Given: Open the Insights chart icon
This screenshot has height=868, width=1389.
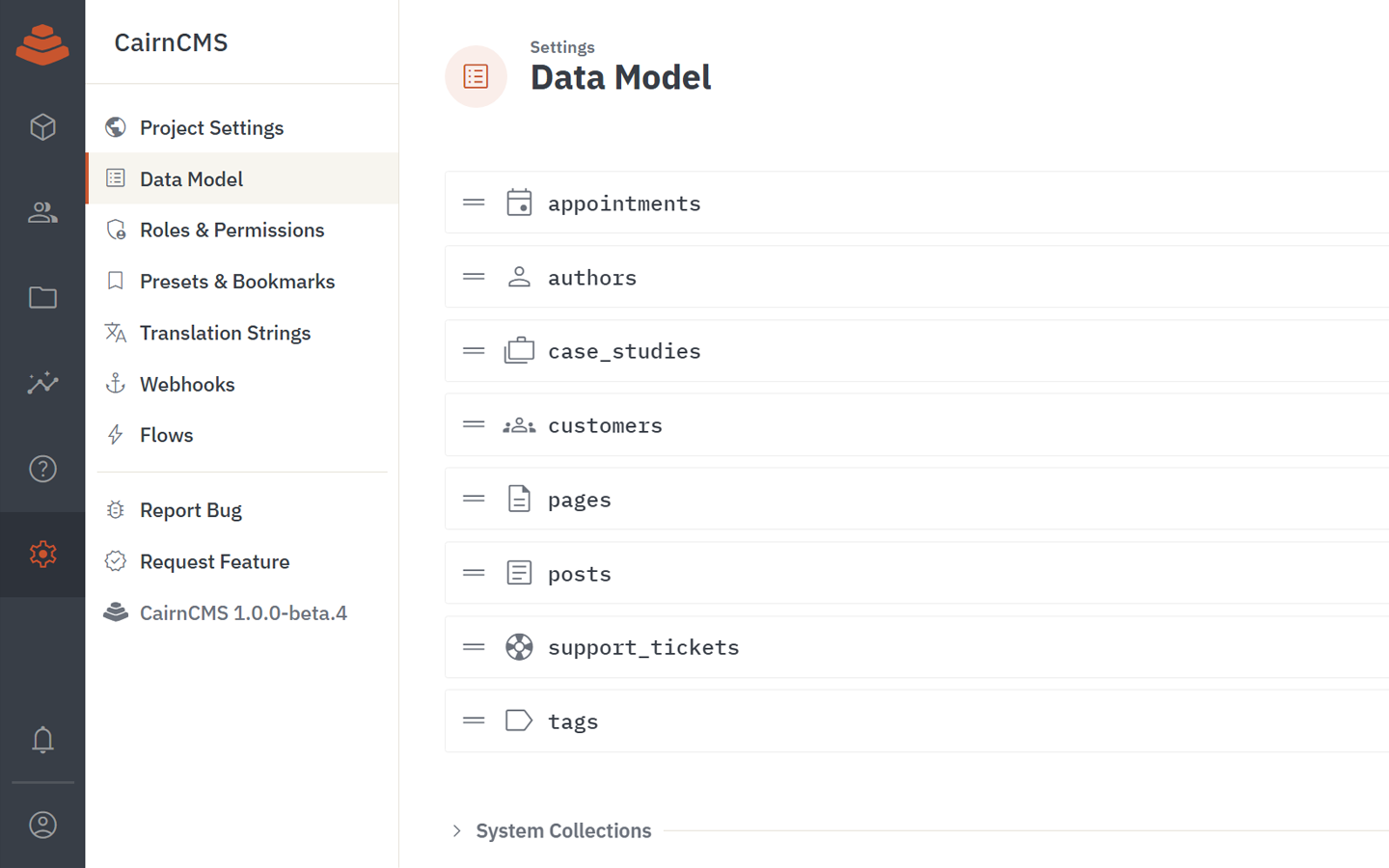Looking at the screenshot, I should click(42, 383).
